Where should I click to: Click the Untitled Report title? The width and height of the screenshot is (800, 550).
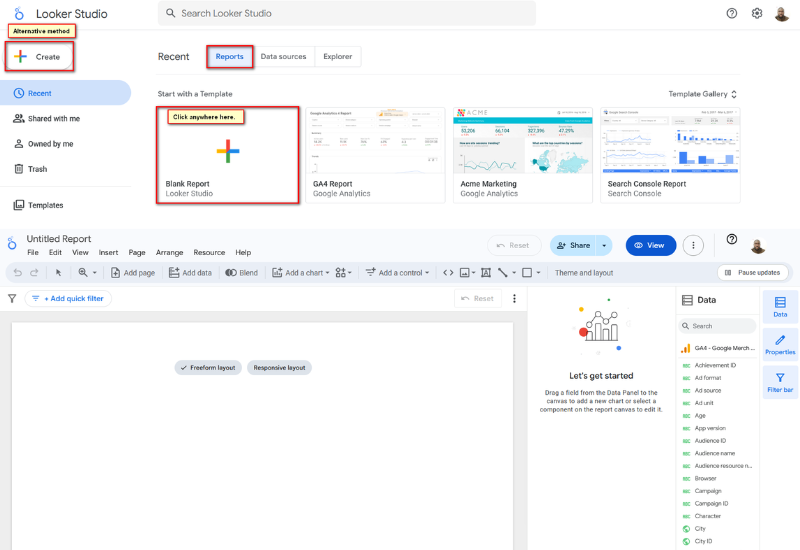click(59, 239)
